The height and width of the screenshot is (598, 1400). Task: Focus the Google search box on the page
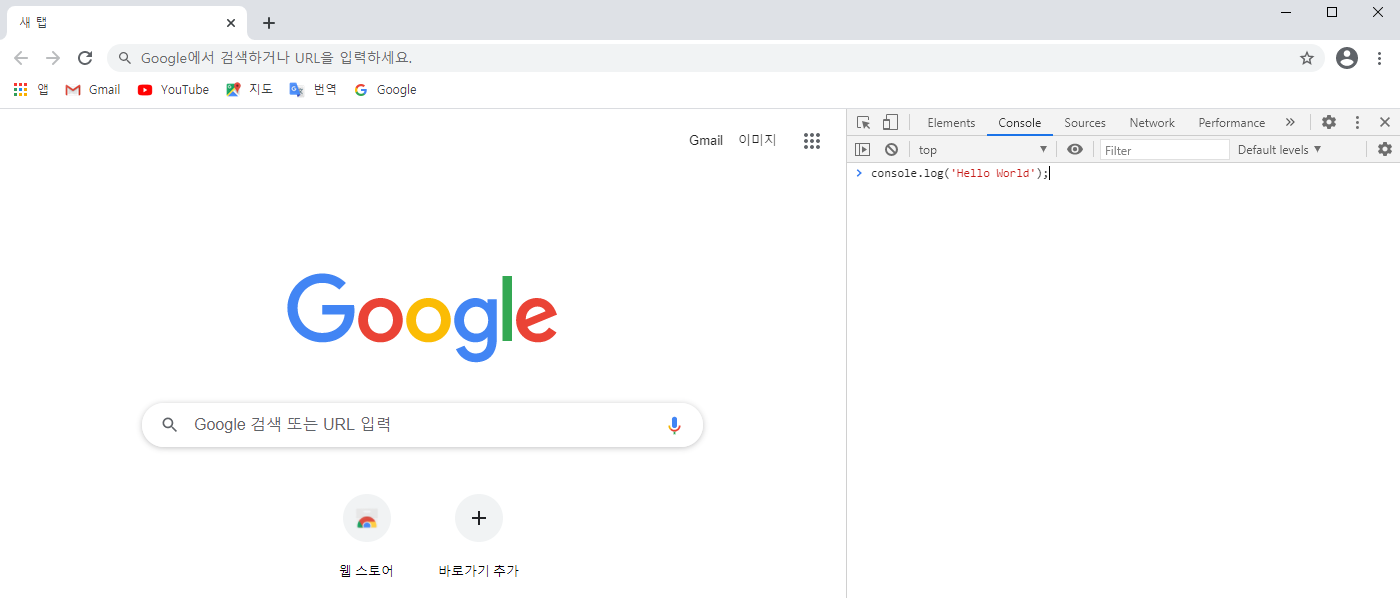coord(422,425)
